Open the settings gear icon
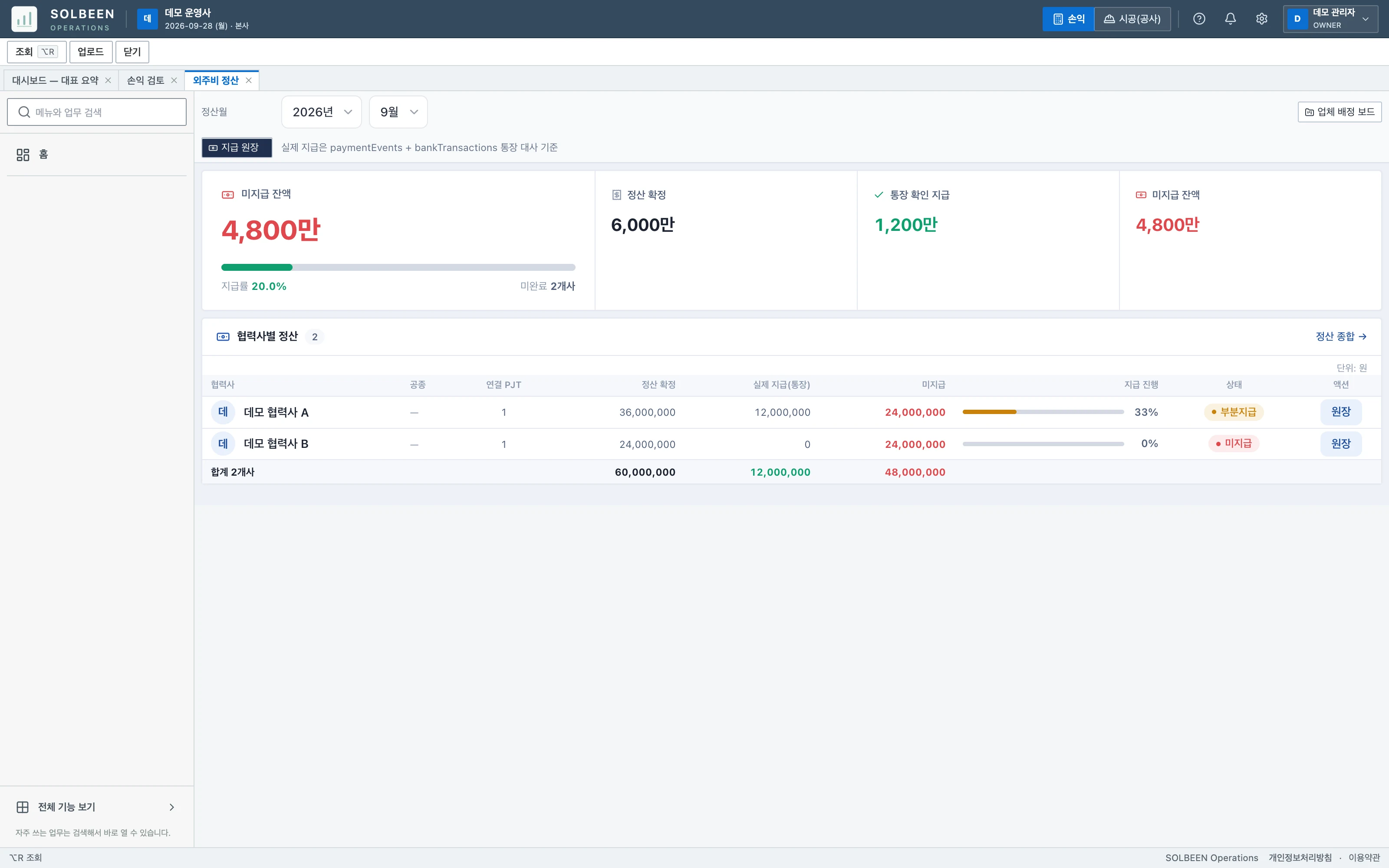This screenshot has width=1389, height=868. pos(1261,19)
